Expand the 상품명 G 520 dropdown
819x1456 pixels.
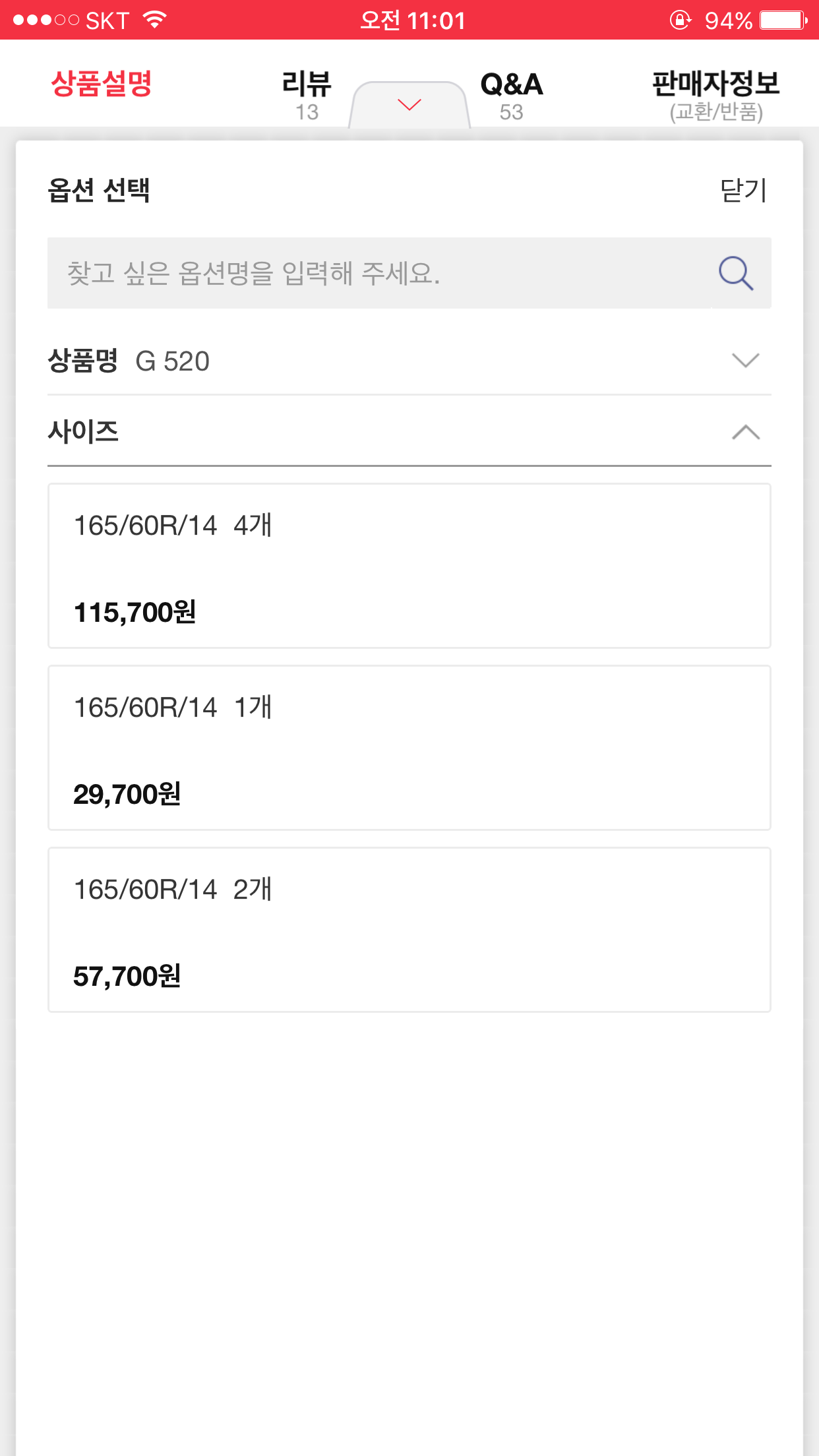coord(745,361)
